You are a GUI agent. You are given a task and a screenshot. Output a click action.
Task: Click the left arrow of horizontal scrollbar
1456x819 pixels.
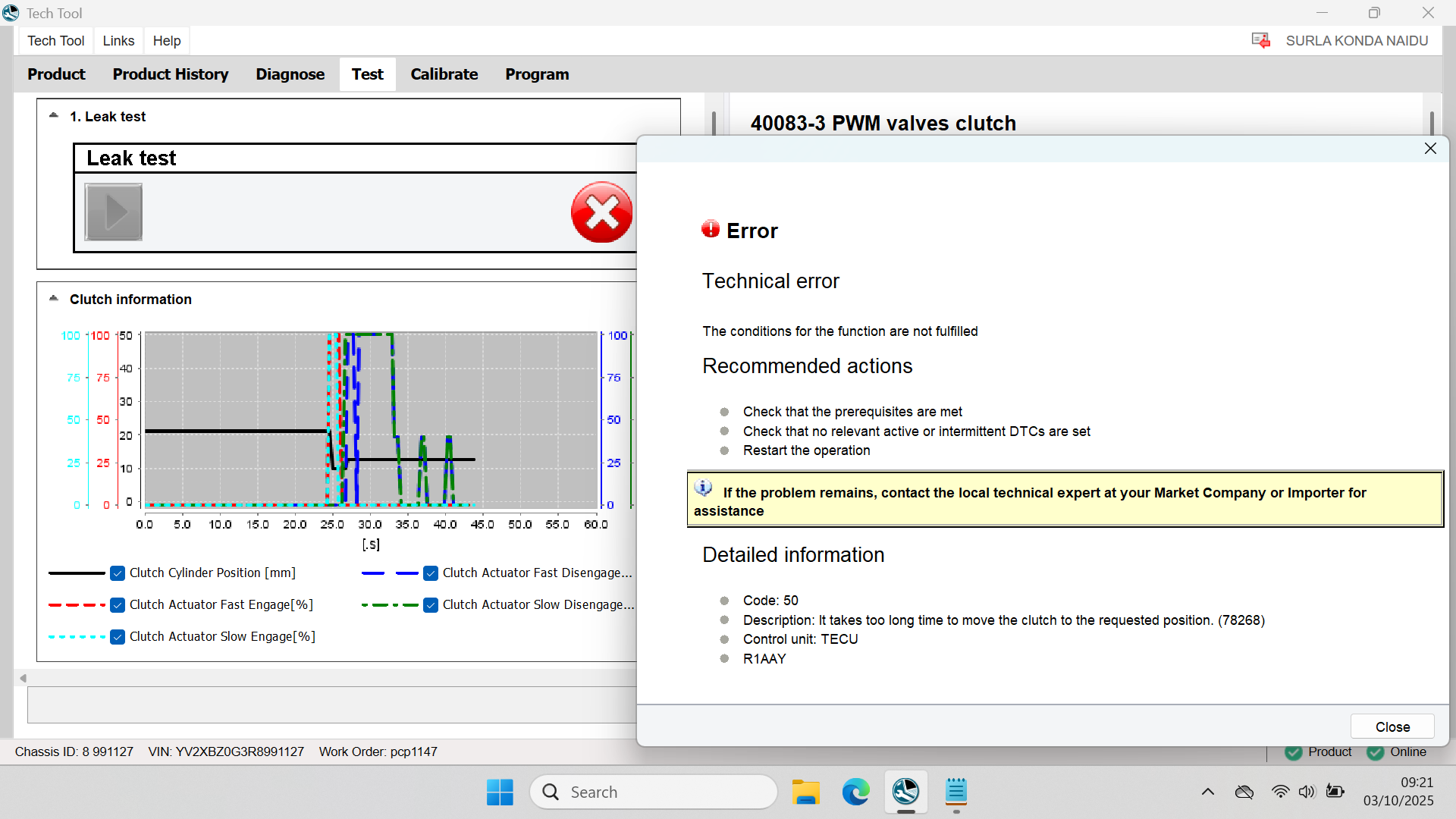23,678
